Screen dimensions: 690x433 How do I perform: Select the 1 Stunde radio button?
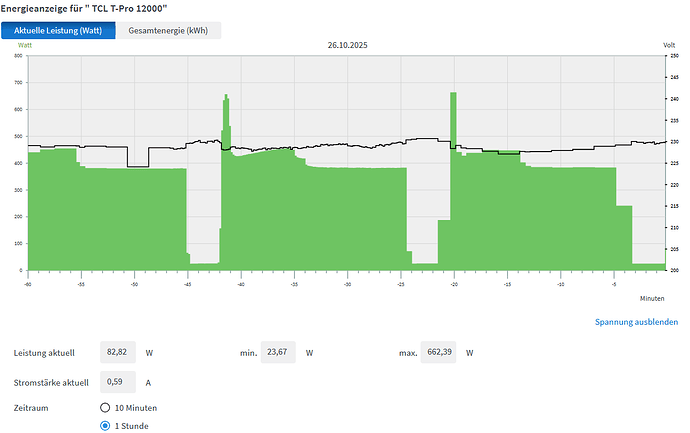tap(106, 426)
